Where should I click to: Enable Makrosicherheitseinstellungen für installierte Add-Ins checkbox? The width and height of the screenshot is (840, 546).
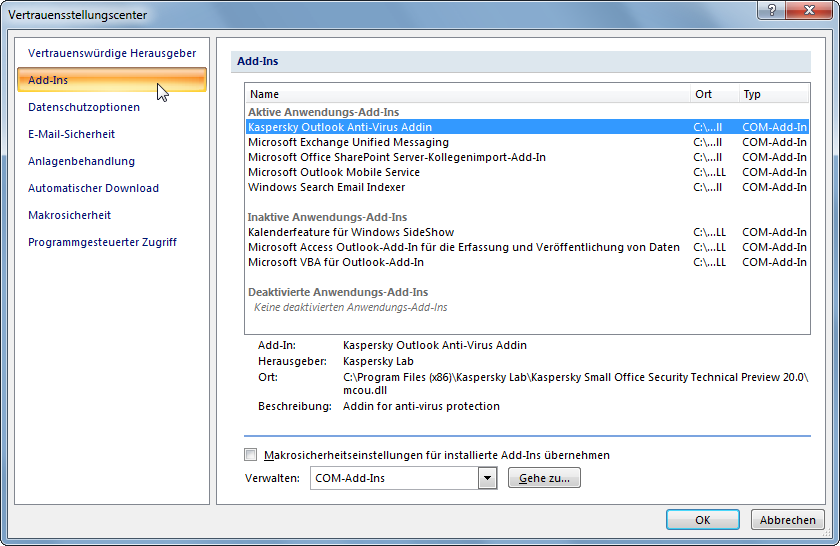(251, 455)
